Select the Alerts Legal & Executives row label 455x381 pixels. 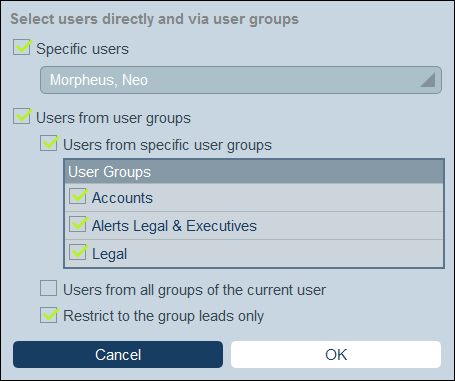pos(174,226)
